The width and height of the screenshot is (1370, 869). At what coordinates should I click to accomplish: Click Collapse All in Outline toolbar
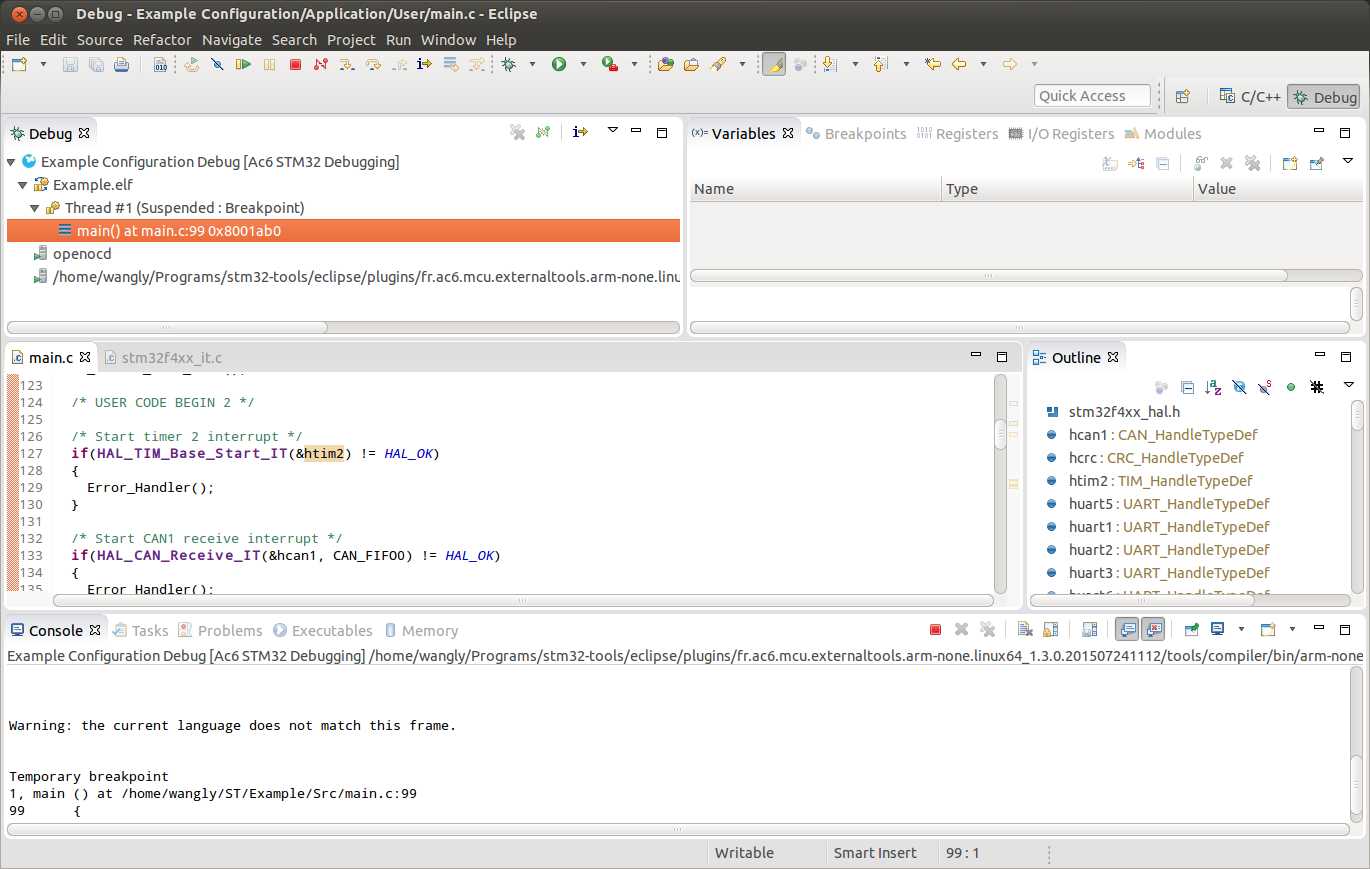(1187, 386)
